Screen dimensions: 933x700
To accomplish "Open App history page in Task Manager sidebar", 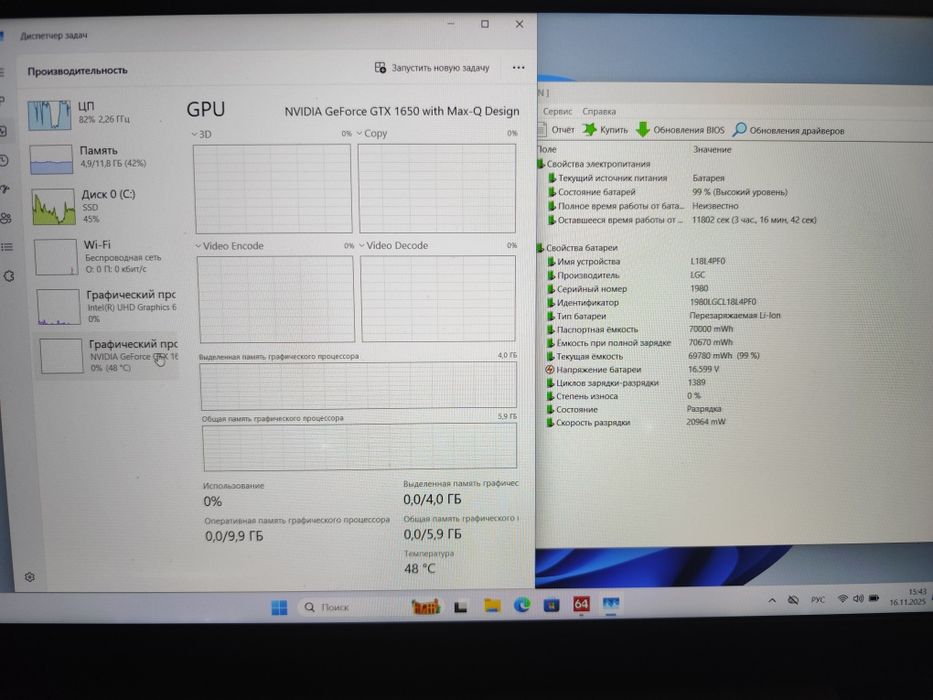I will 4,161.
